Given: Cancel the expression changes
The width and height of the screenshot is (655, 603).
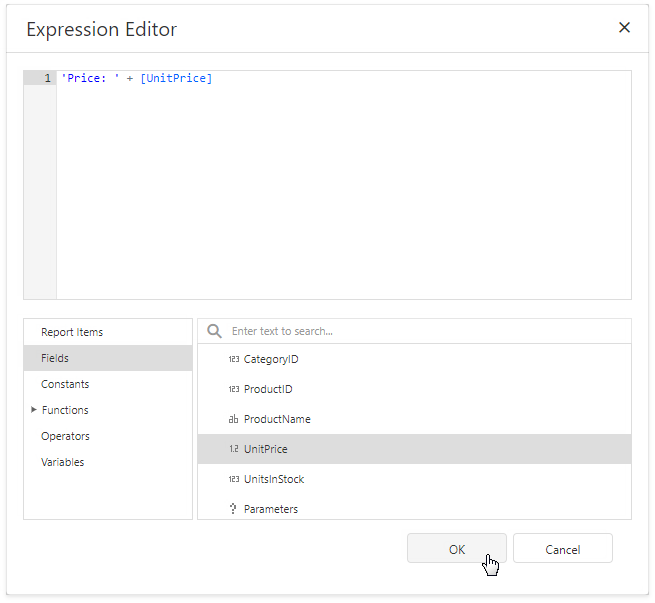Looking at the screenshot, I should (x=563, y=549).
